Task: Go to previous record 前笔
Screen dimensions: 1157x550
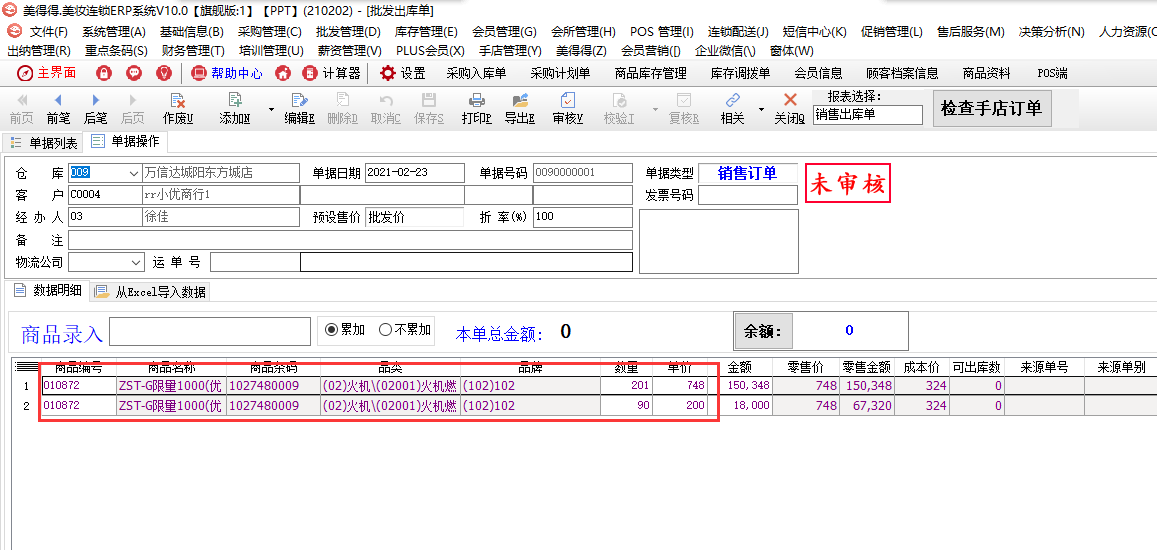Action: (x=58, y=109)
